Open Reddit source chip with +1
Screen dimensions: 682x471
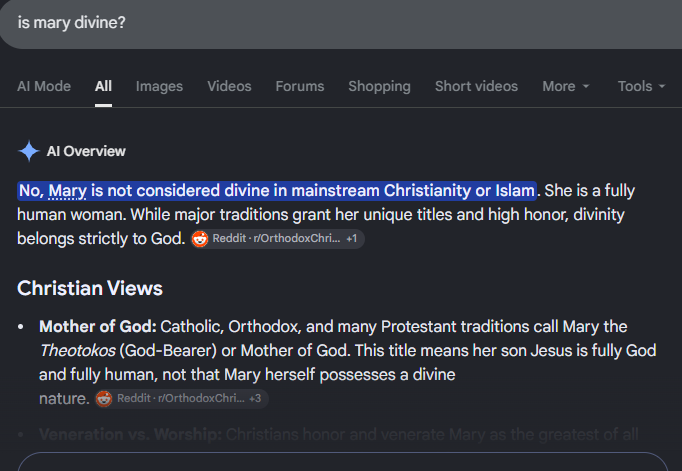[277, 239]
